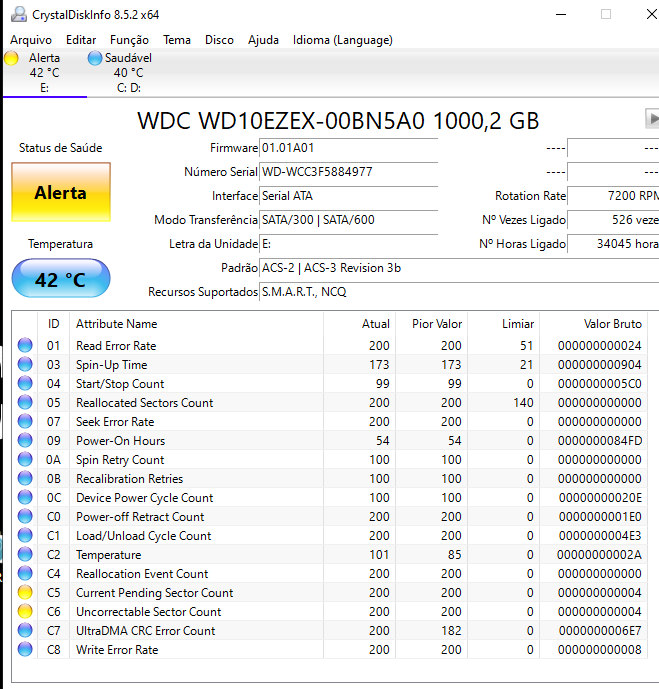Click blue status dot for Device Power Cycle Count
Image resolution: width=659 pixels, height=689 pixels.
click(25, 497)
